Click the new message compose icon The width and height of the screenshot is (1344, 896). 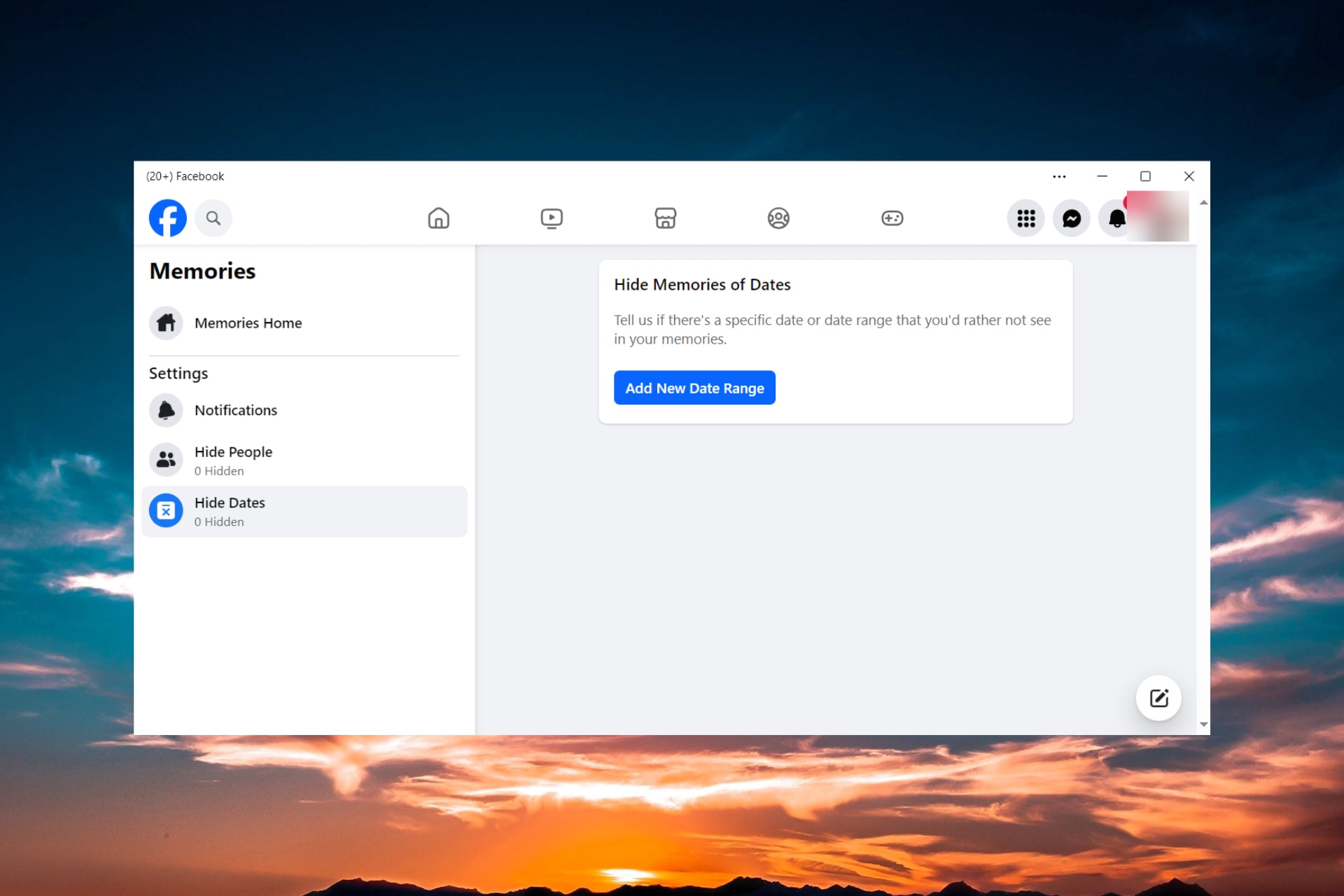click(x=1158, y=698)
